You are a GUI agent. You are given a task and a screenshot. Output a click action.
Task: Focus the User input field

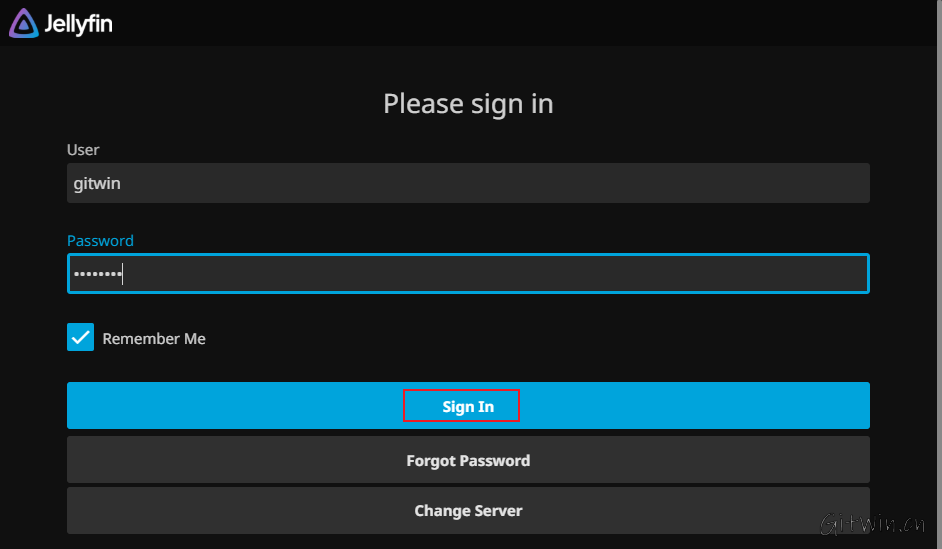coord(468,184)
